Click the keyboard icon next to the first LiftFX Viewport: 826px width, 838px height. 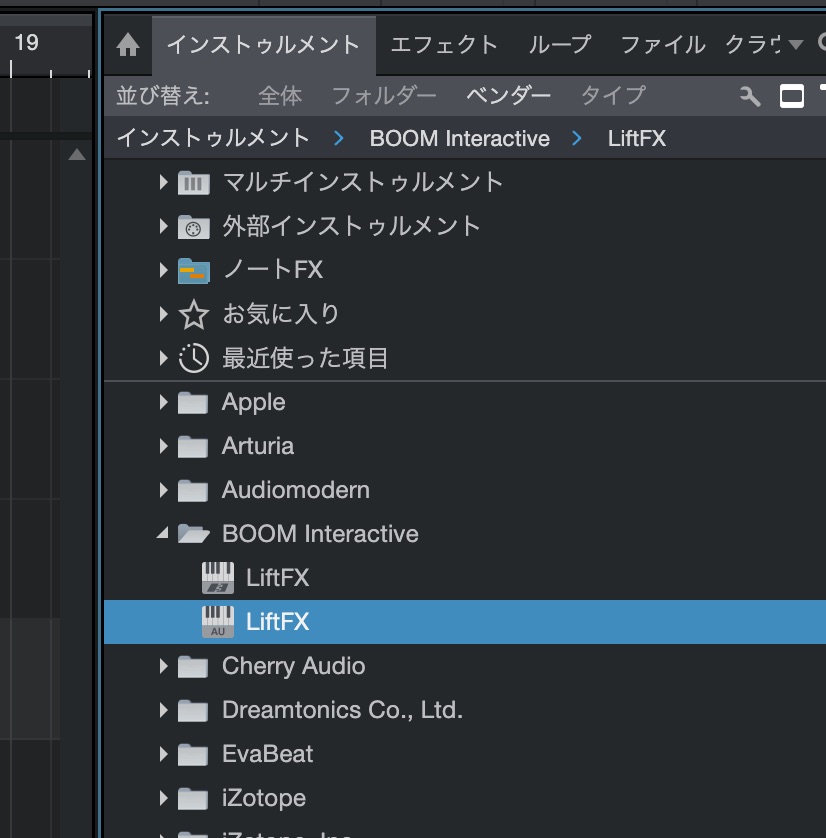(x=217, y=577)
